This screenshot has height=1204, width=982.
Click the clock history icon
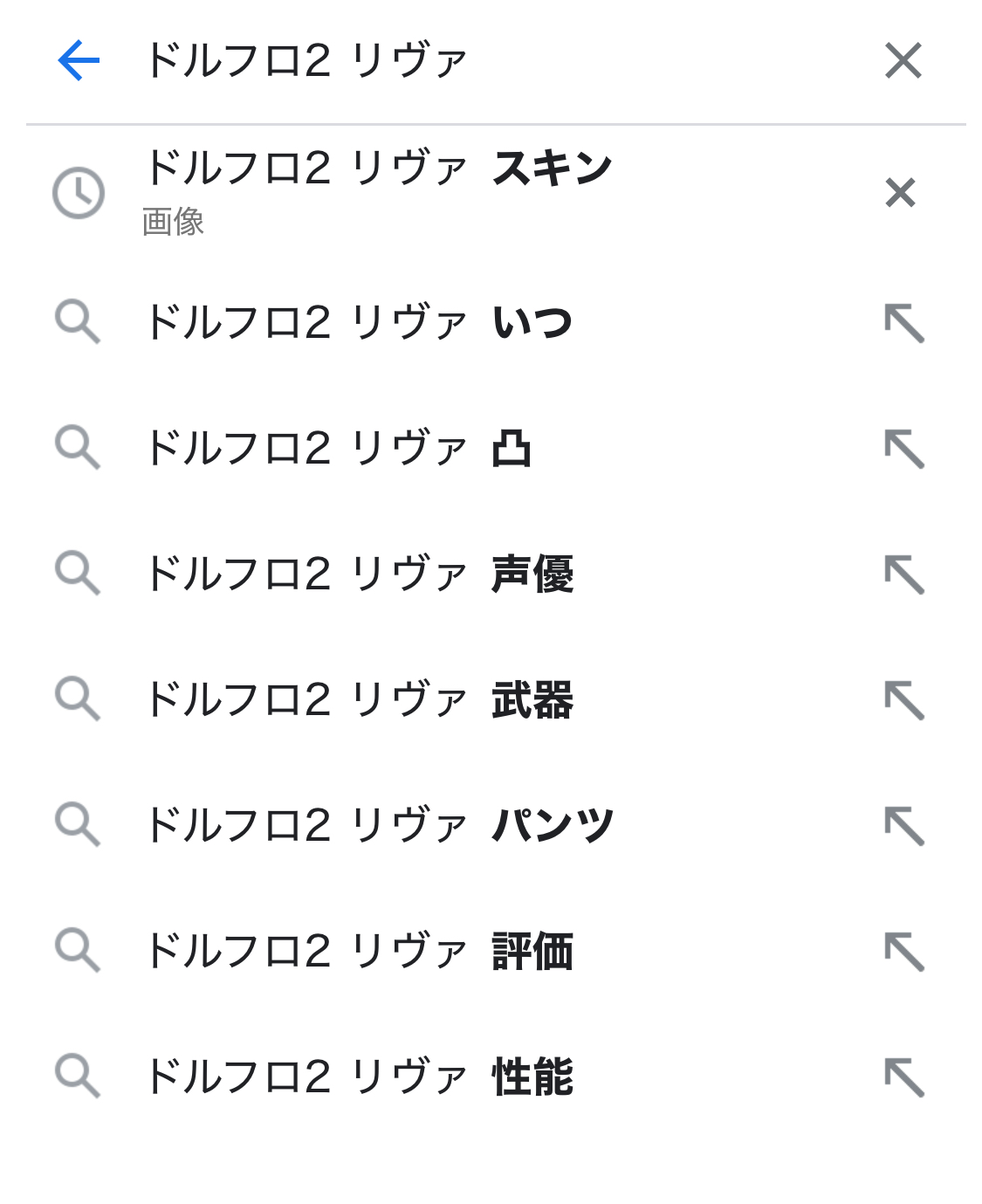tap(79, 192)
